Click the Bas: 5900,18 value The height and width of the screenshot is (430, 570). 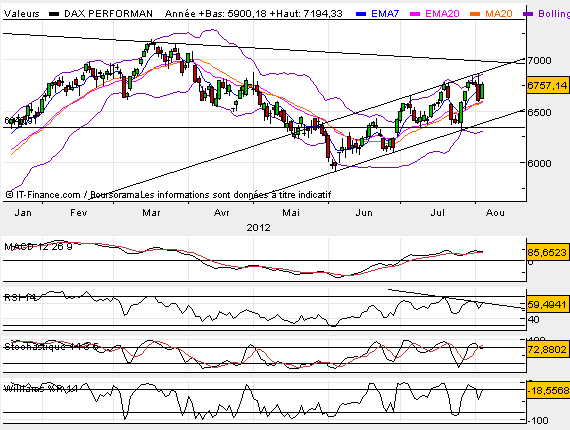click(x=234, y=14)
